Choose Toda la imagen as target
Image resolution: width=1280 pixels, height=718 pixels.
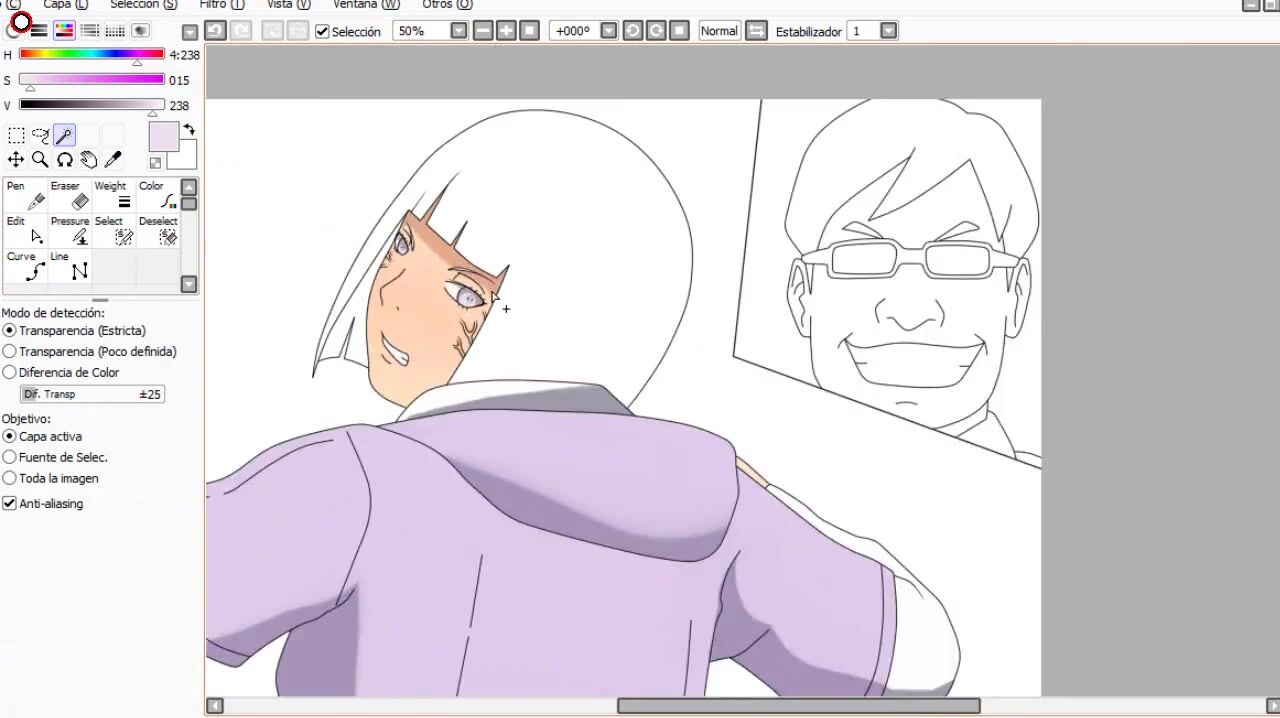pos(10,479)
